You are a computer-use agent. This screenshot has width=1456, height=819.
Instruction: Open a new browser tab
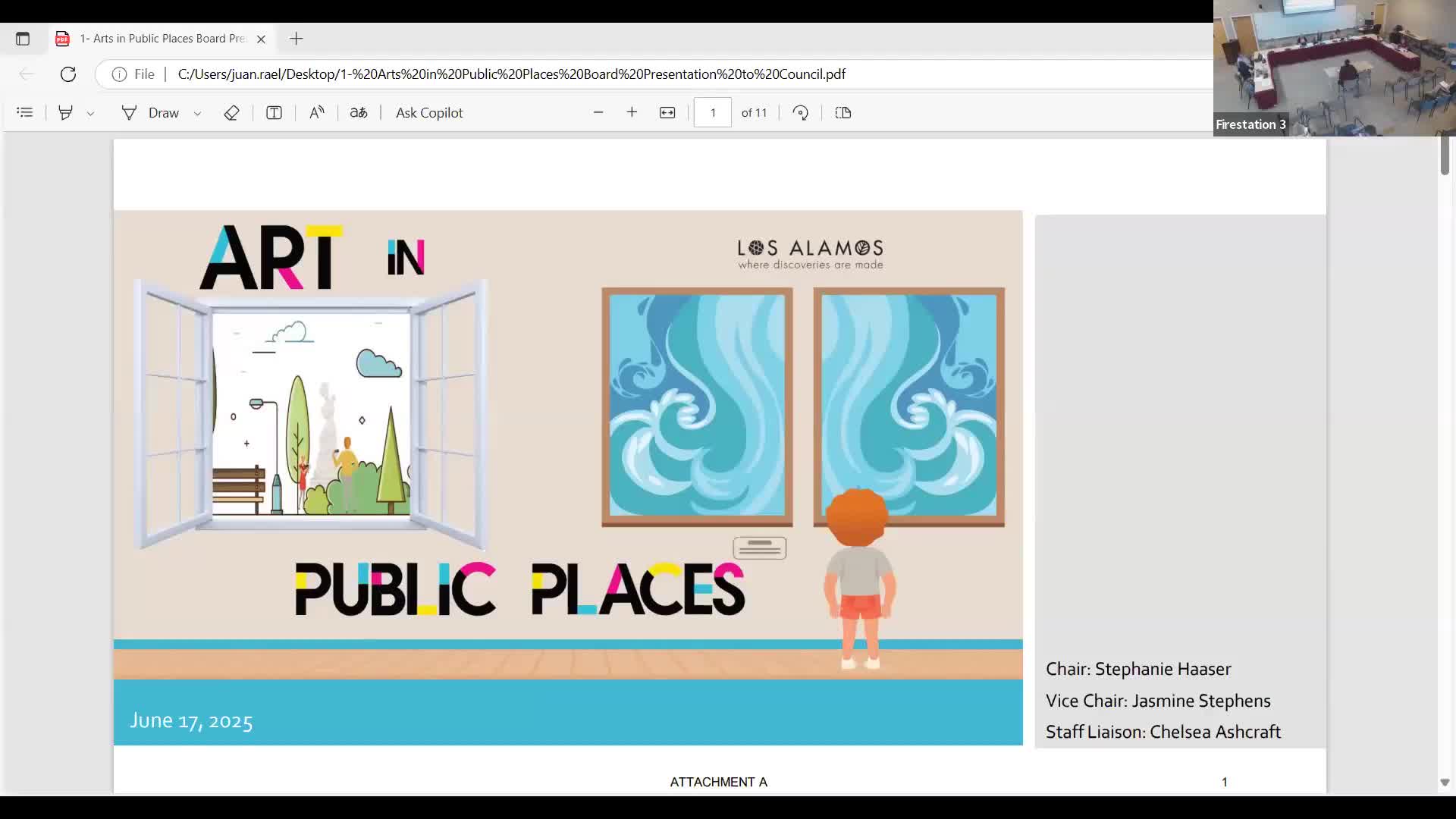[297, 39]
